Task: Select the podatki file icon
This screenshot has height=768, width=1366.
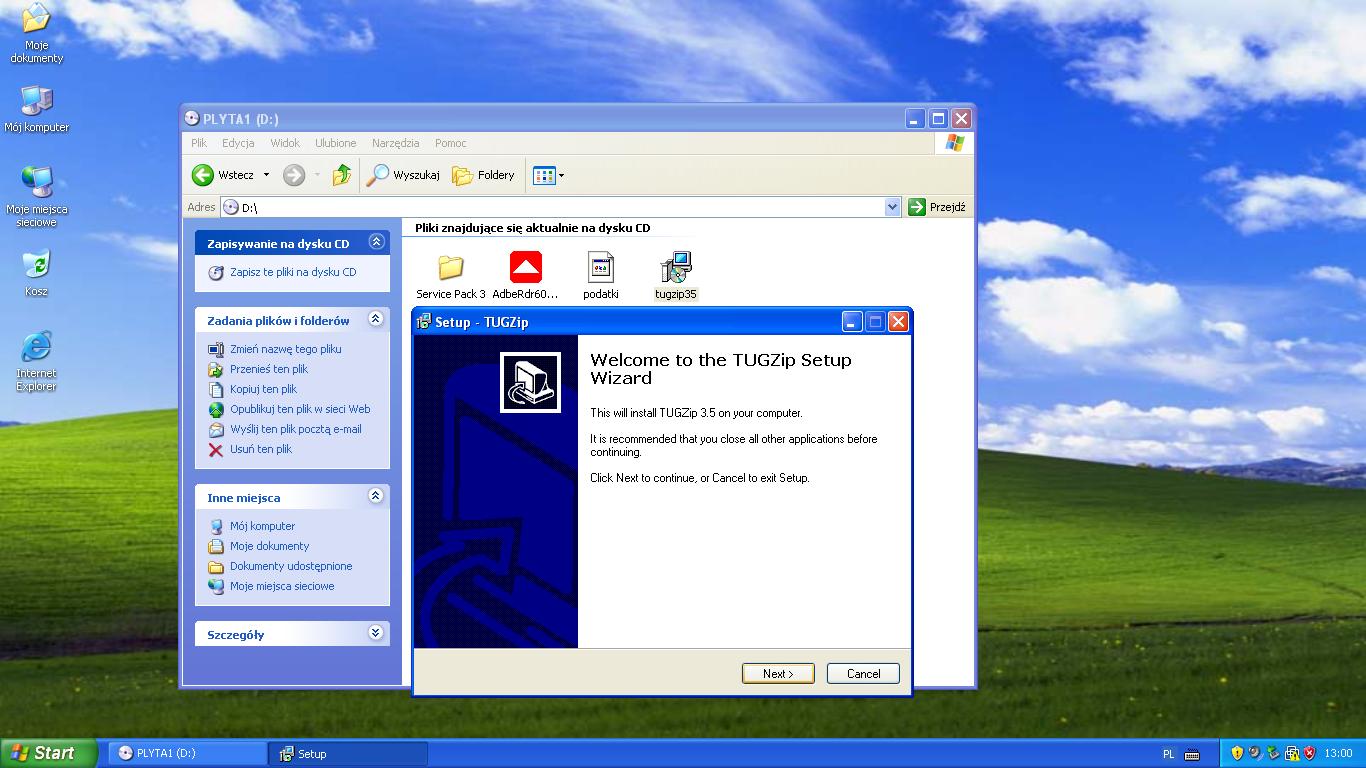Action: coord(601,276)
